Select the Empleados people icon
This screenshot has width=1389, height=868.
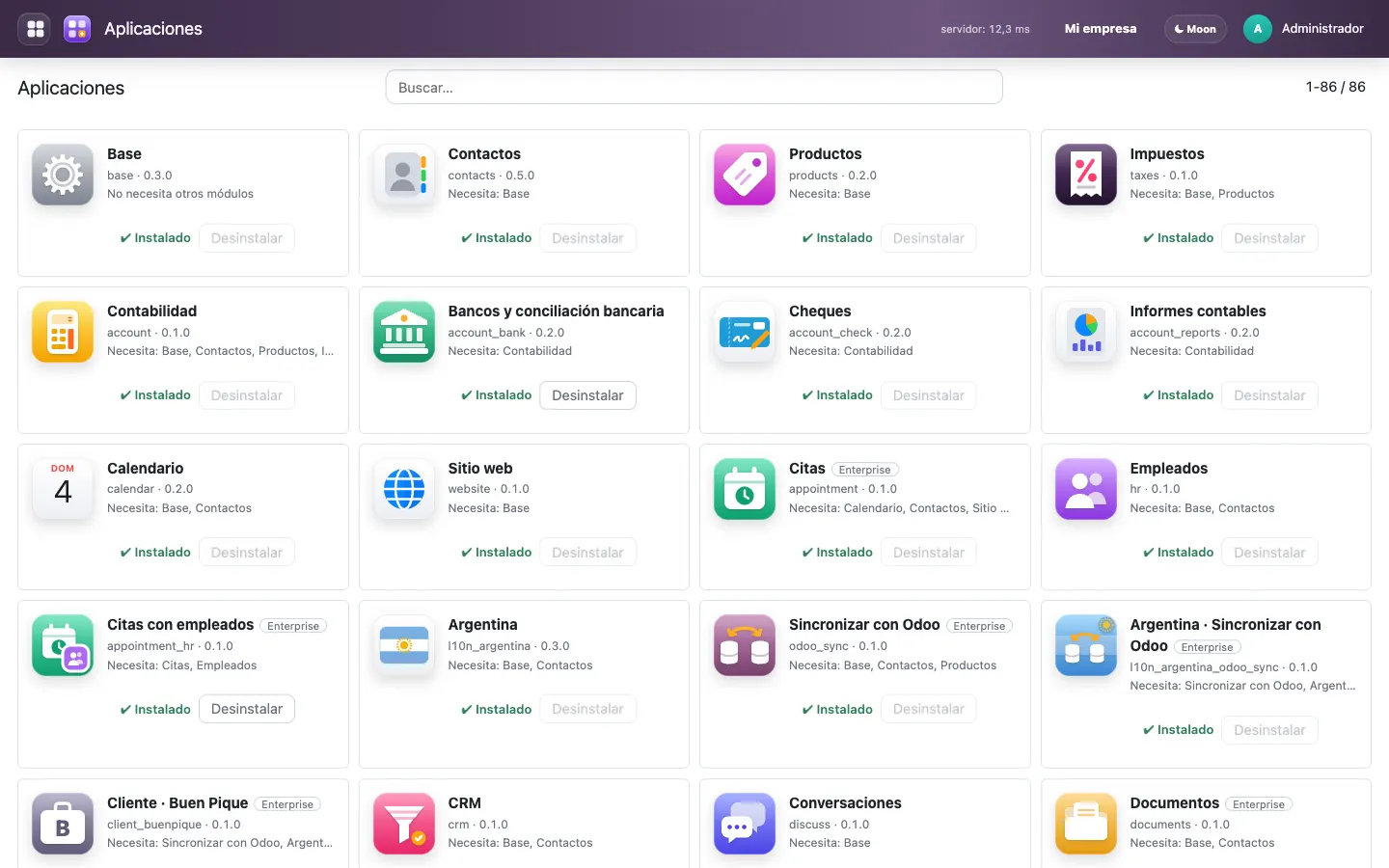1086,489
